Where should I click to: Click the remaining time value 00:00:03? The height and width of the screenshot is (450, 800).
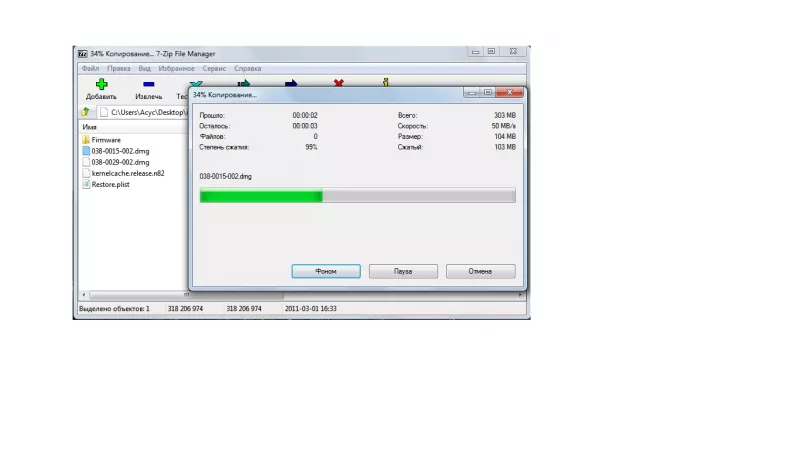305,126
